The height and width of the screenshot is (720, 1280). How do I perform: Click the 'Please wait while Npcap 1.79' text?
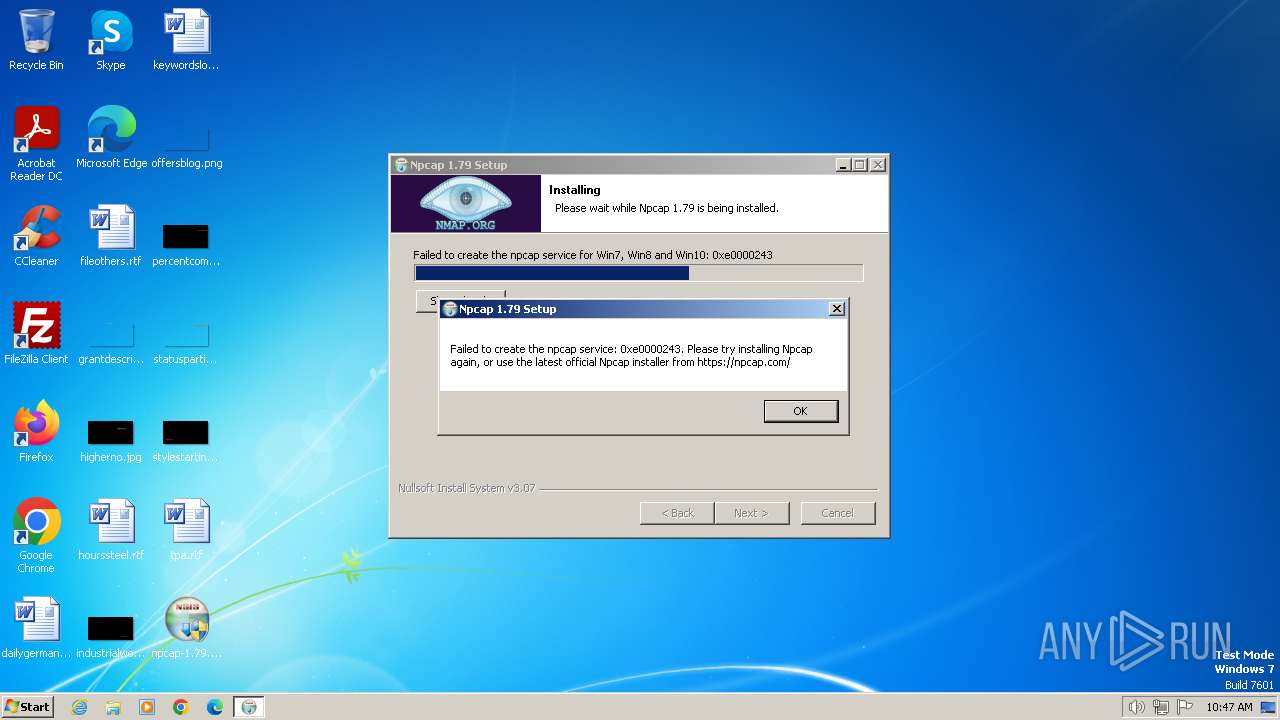(x=666, y=208)
